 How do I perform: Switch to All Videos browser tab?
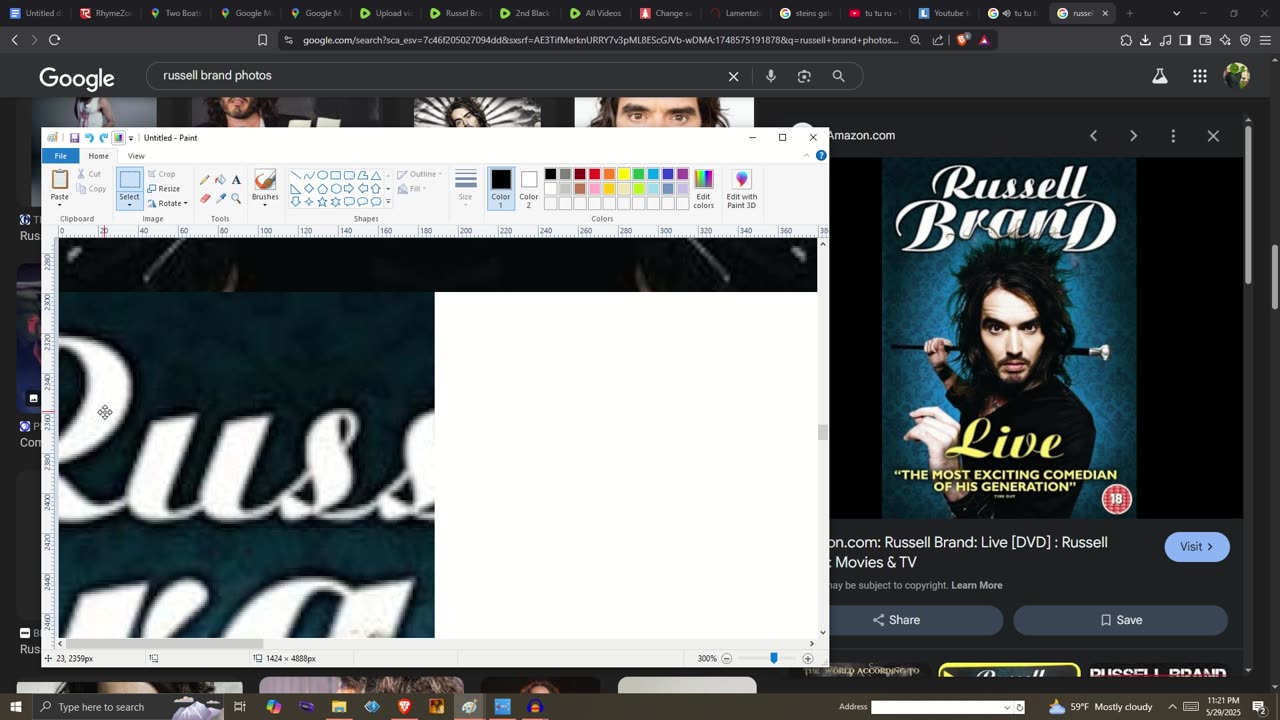(595, 13)
